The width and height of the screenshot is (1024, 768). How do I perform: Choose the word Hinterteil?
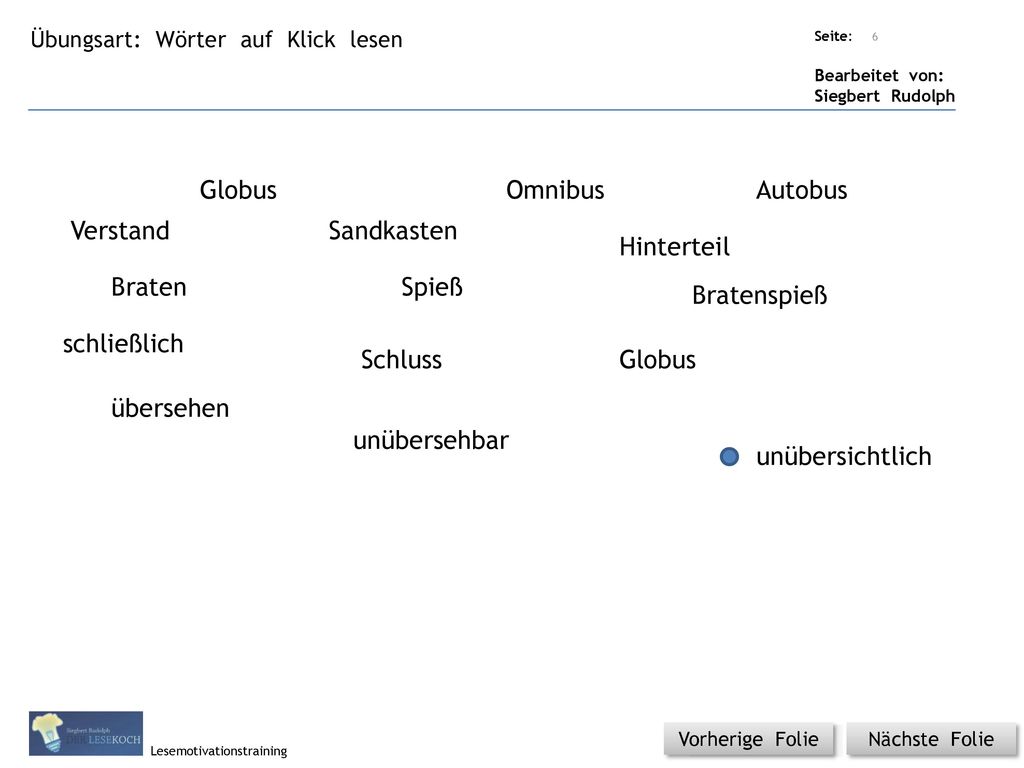click(675, 247)
